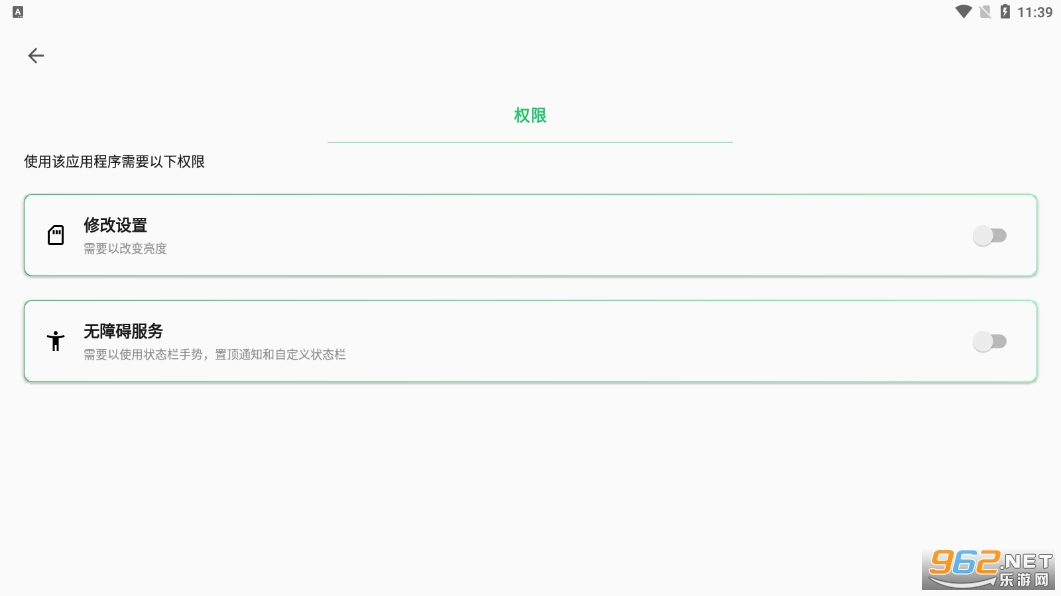Click the 使用该应用程序需要以下权限 heading text

tap(114, 162)
